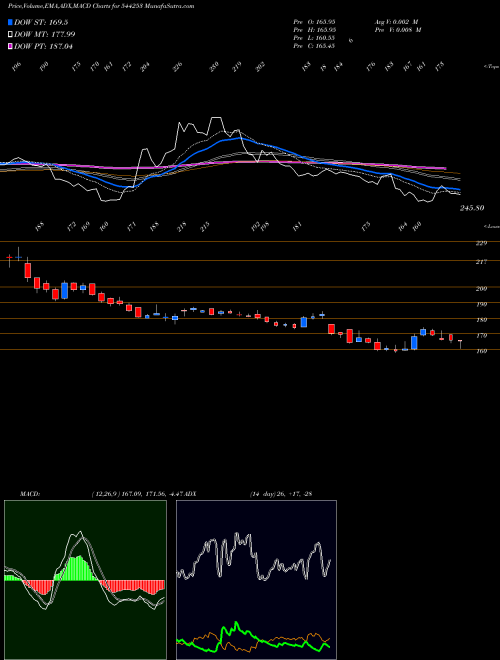Click the 'Avg V: 0.002 M' volume text
The width and height of the screenshot is (500, 660).
coord(397,21)
